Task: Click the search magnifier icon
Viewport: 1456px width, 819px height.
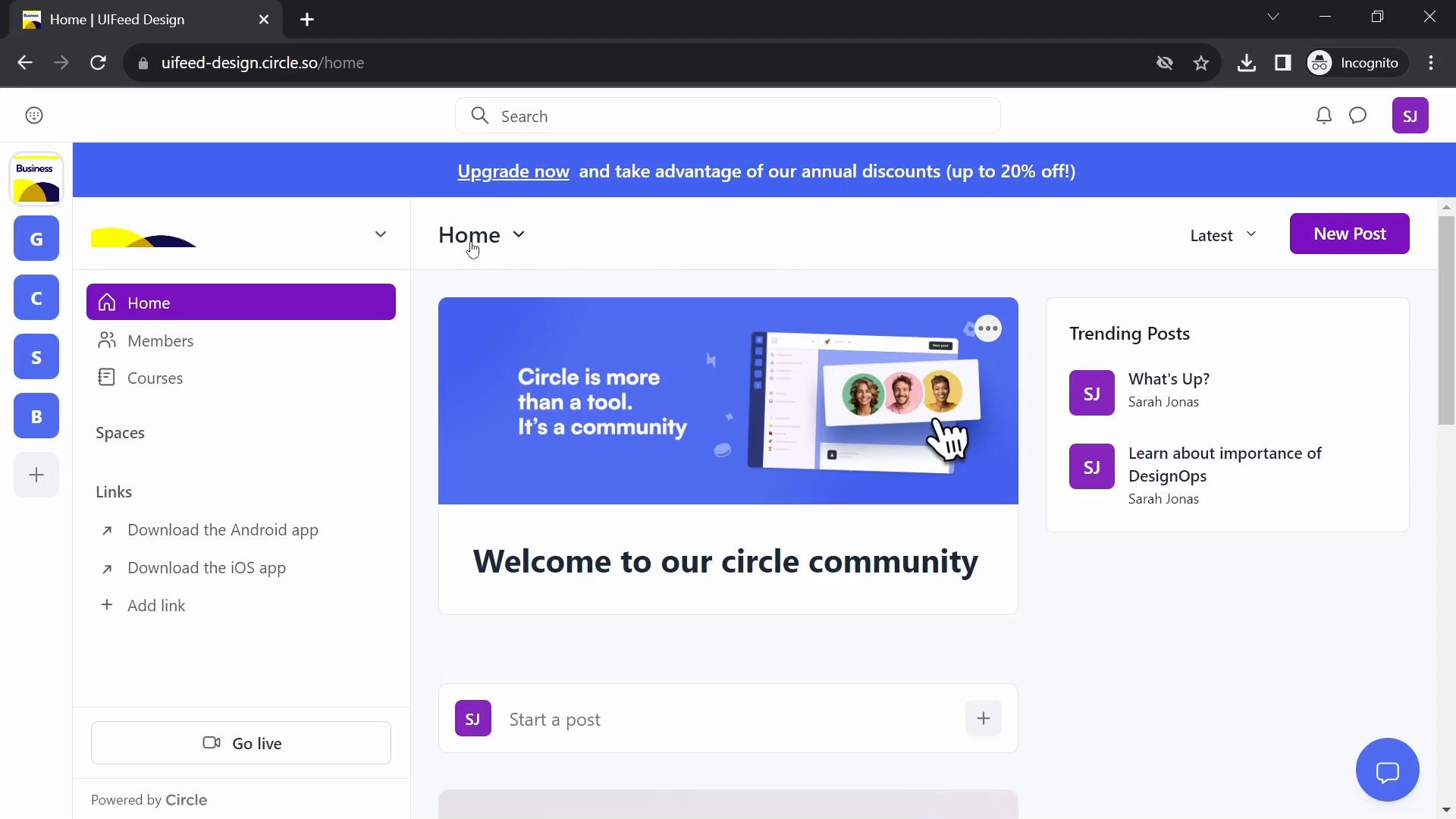Action: point(480,116)
